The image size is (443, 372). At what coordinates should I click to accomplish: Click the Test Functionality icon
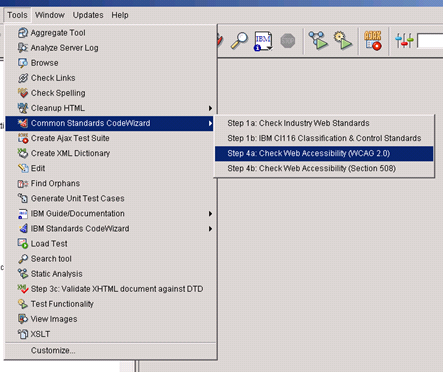(23, 304)
